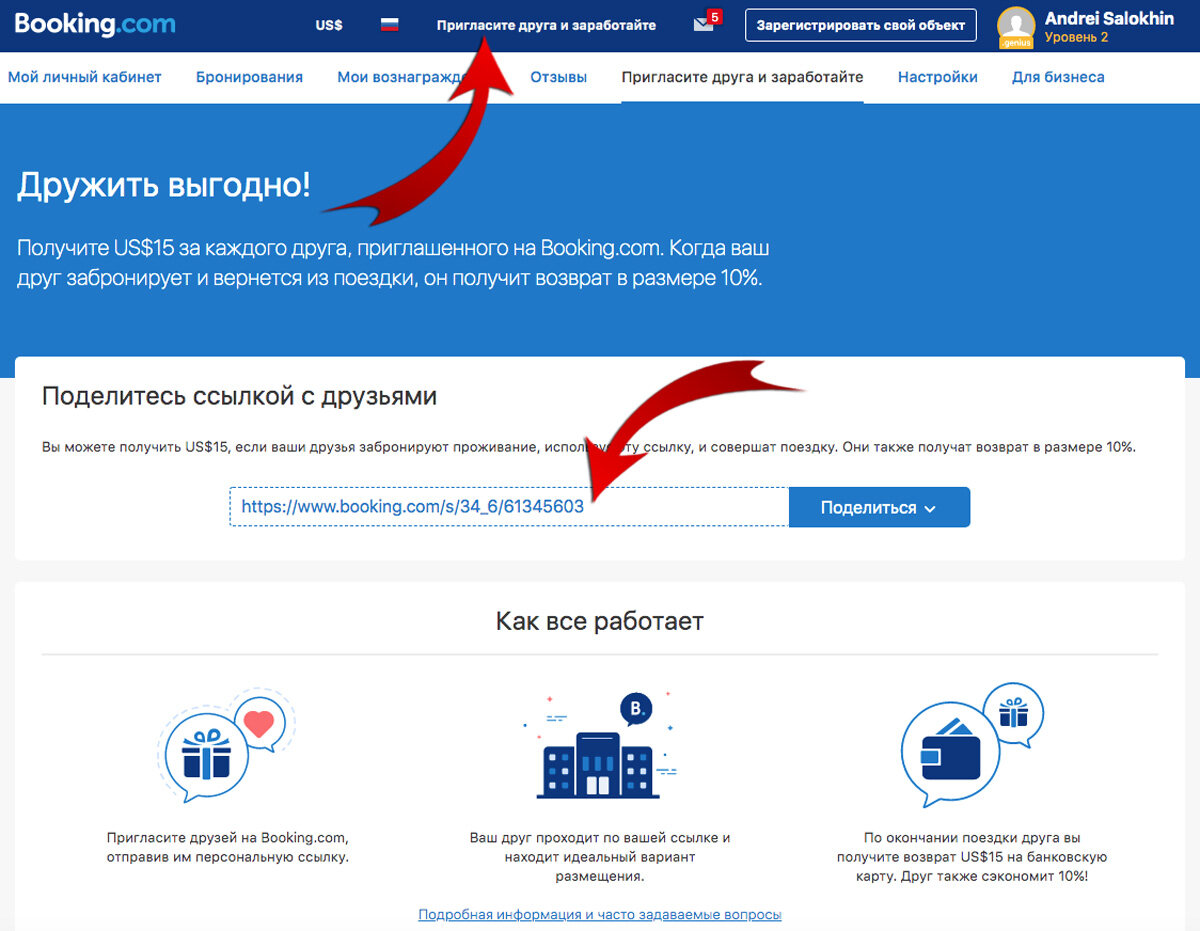Open Подробная информация и часто задаваемые вопросы link
The height and width of the screenshot is (931, 1200).
[600, 914]
